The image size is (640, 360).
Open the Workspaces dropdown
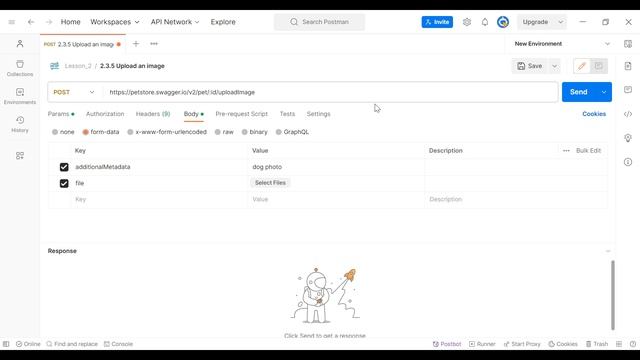pyautogui.click(x=115, y=22)
